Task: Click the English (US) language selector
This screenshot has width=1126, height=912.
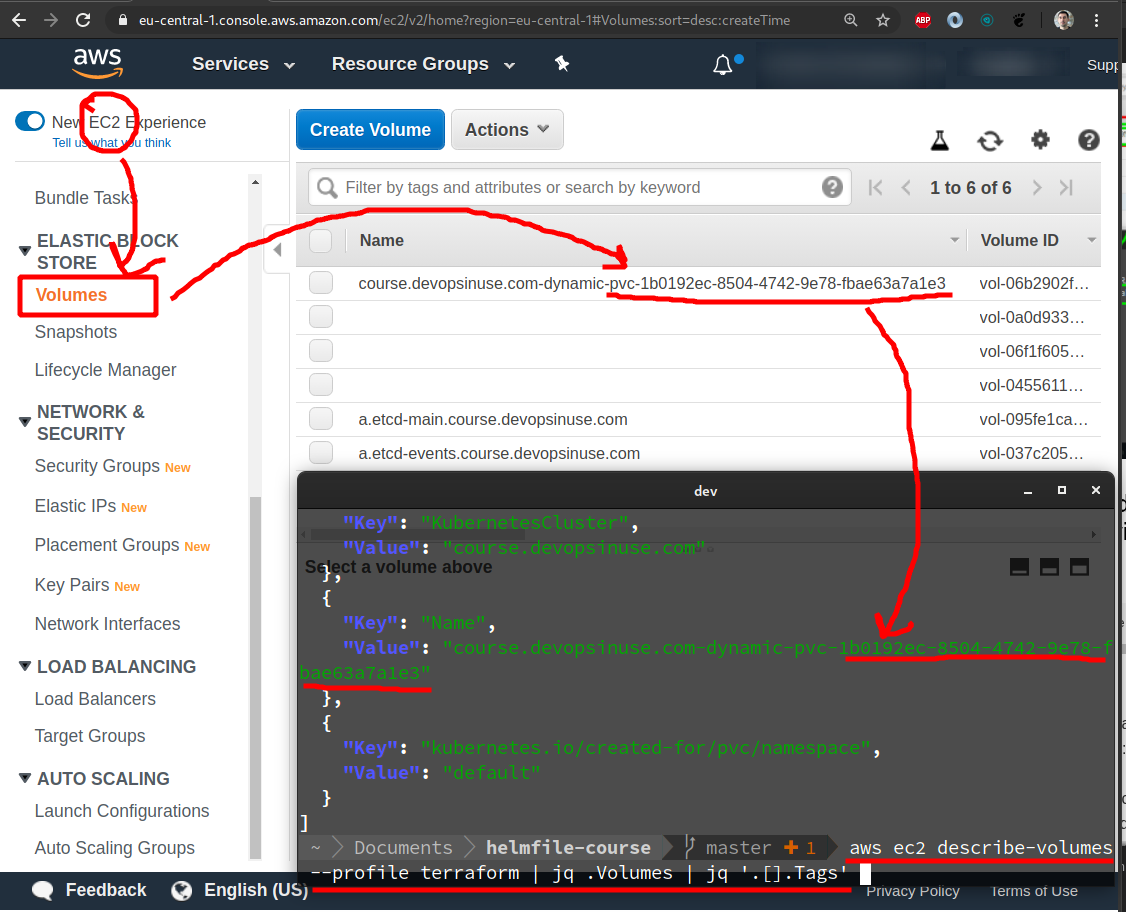Action: (256, 890)
